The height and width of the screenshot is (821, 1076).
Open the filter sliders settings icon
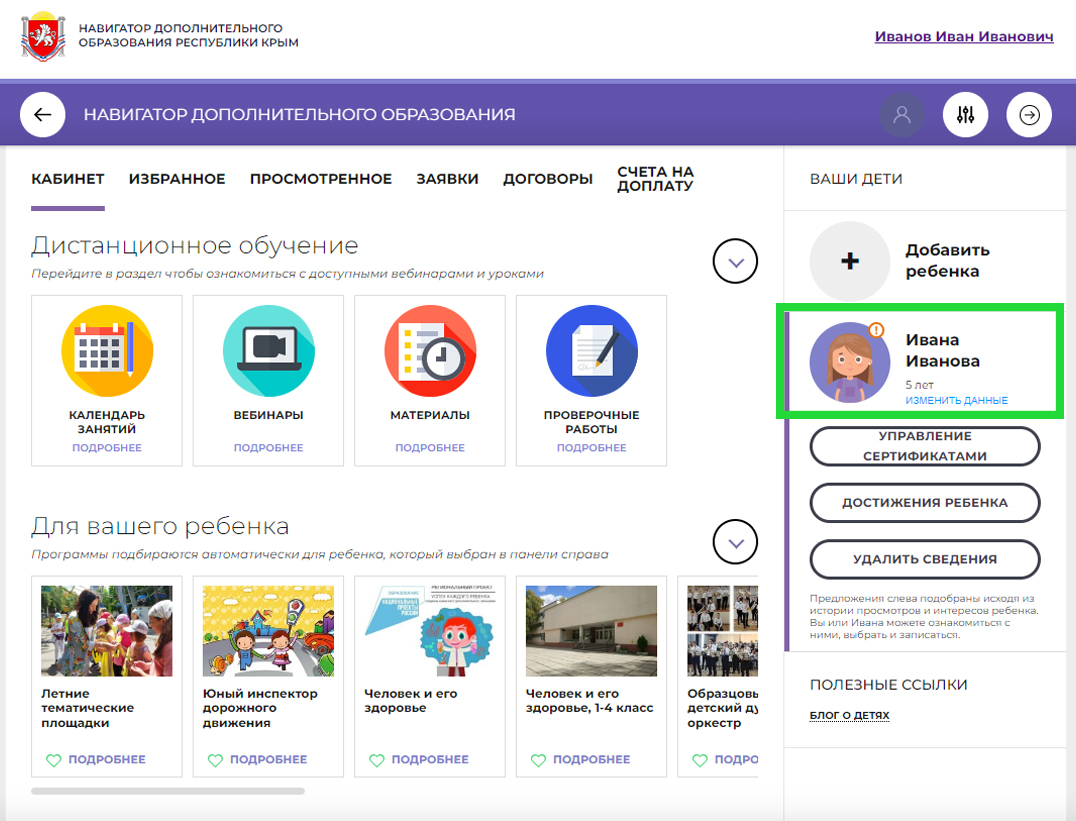click(965, 115)
